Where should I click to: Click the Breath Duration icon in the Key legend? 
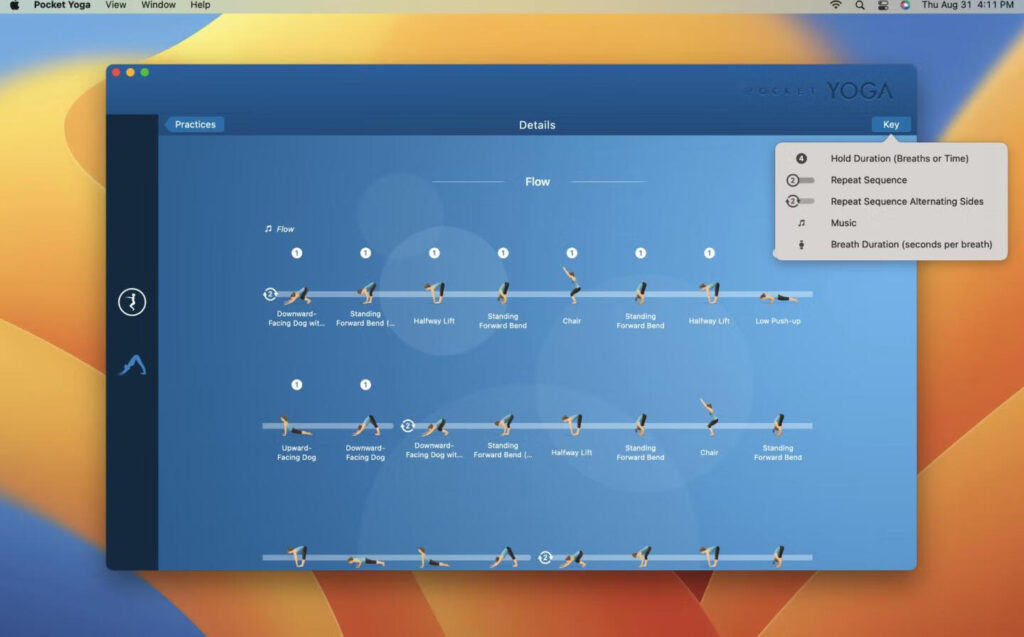pyautogui.click(x=803, y=244)
